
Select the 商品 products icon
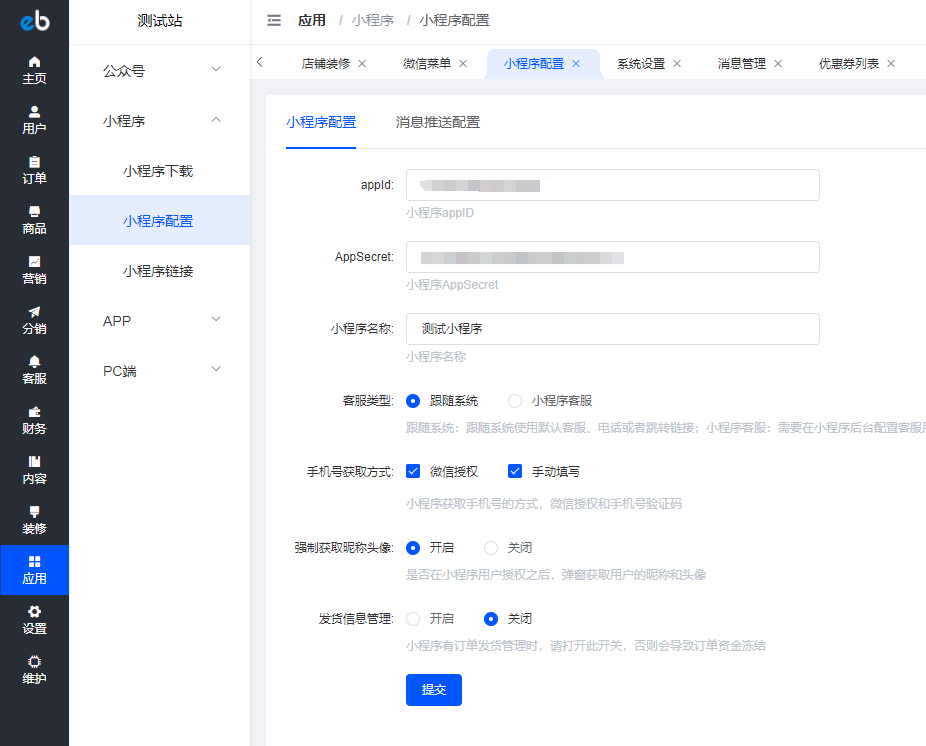(x=34, y=212)
